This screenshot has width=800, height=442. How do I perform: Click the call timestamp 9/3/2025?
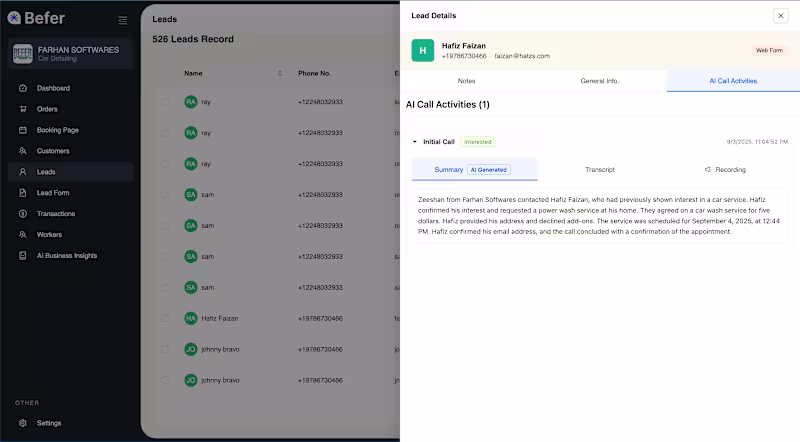[x=757, y=142]
